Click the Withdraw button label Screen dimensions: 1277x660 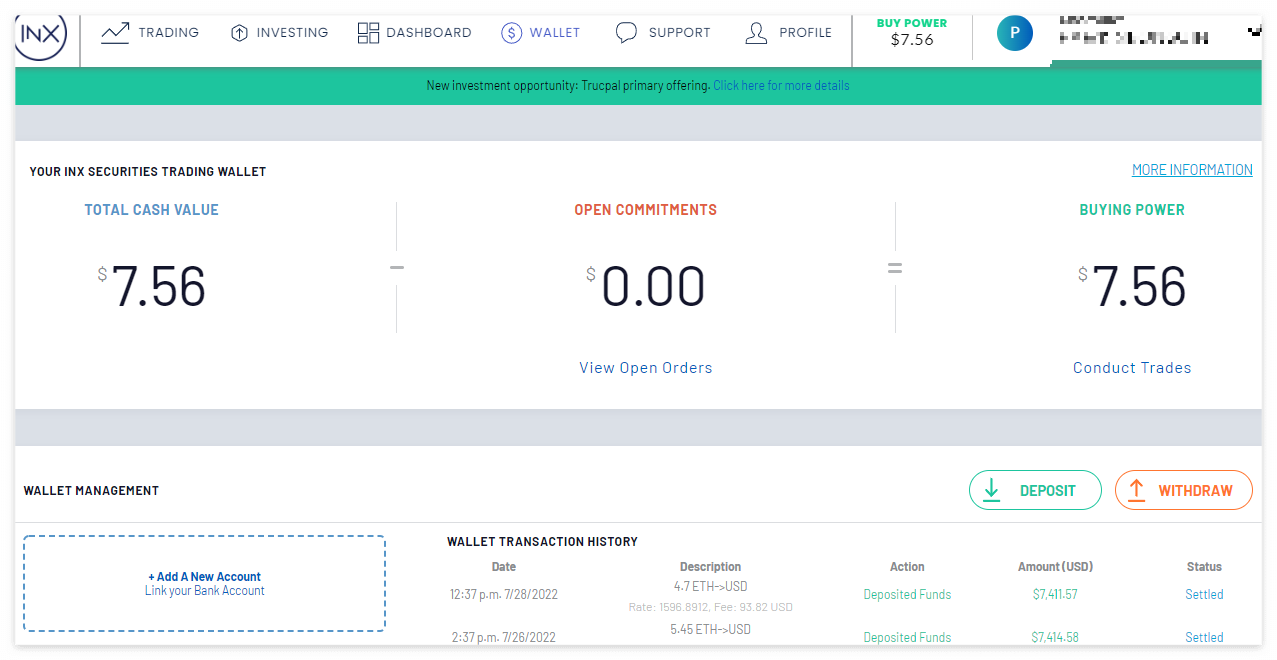pyautogui.click(x=1196, y=491)
